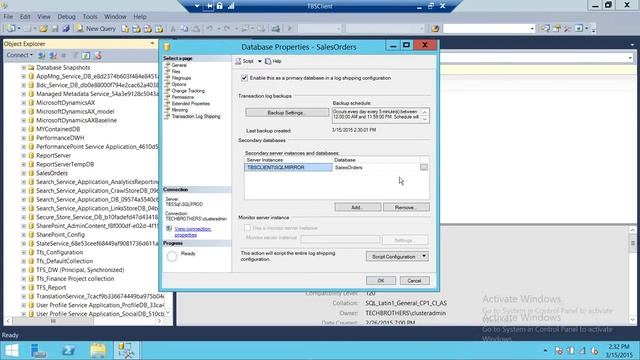640x360 pixels.
Task: Click the clock showing 2:32 PM
Action: click(619, 347)
